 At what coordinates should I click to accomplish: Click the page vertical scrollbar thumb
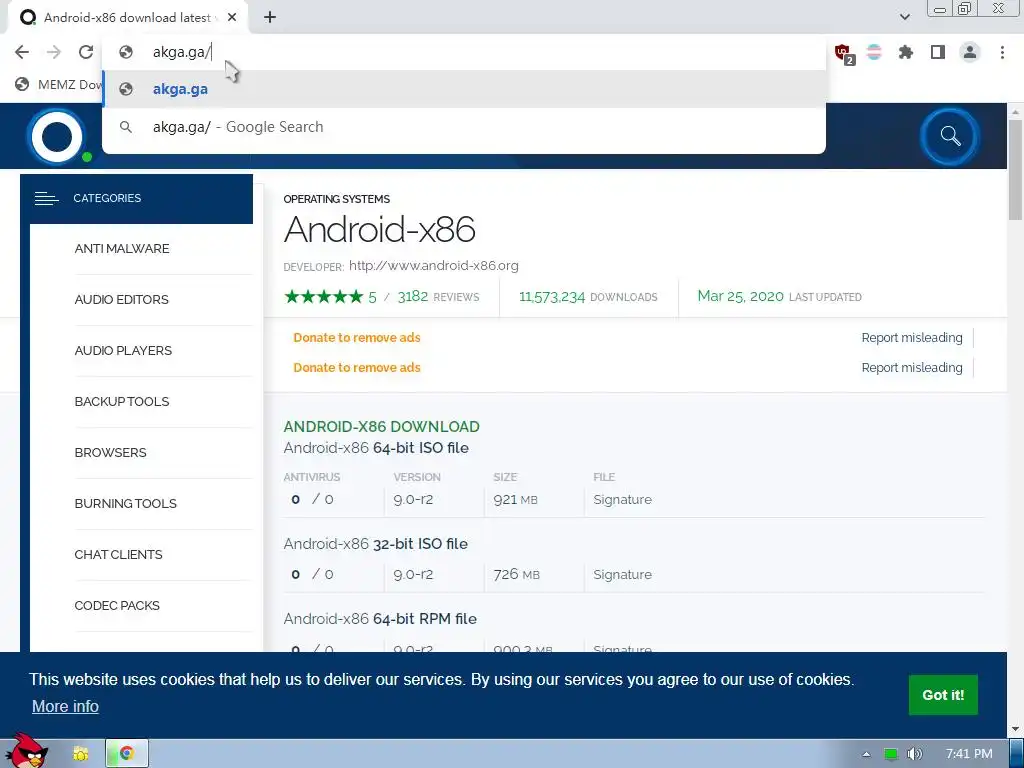(1015, 170)
